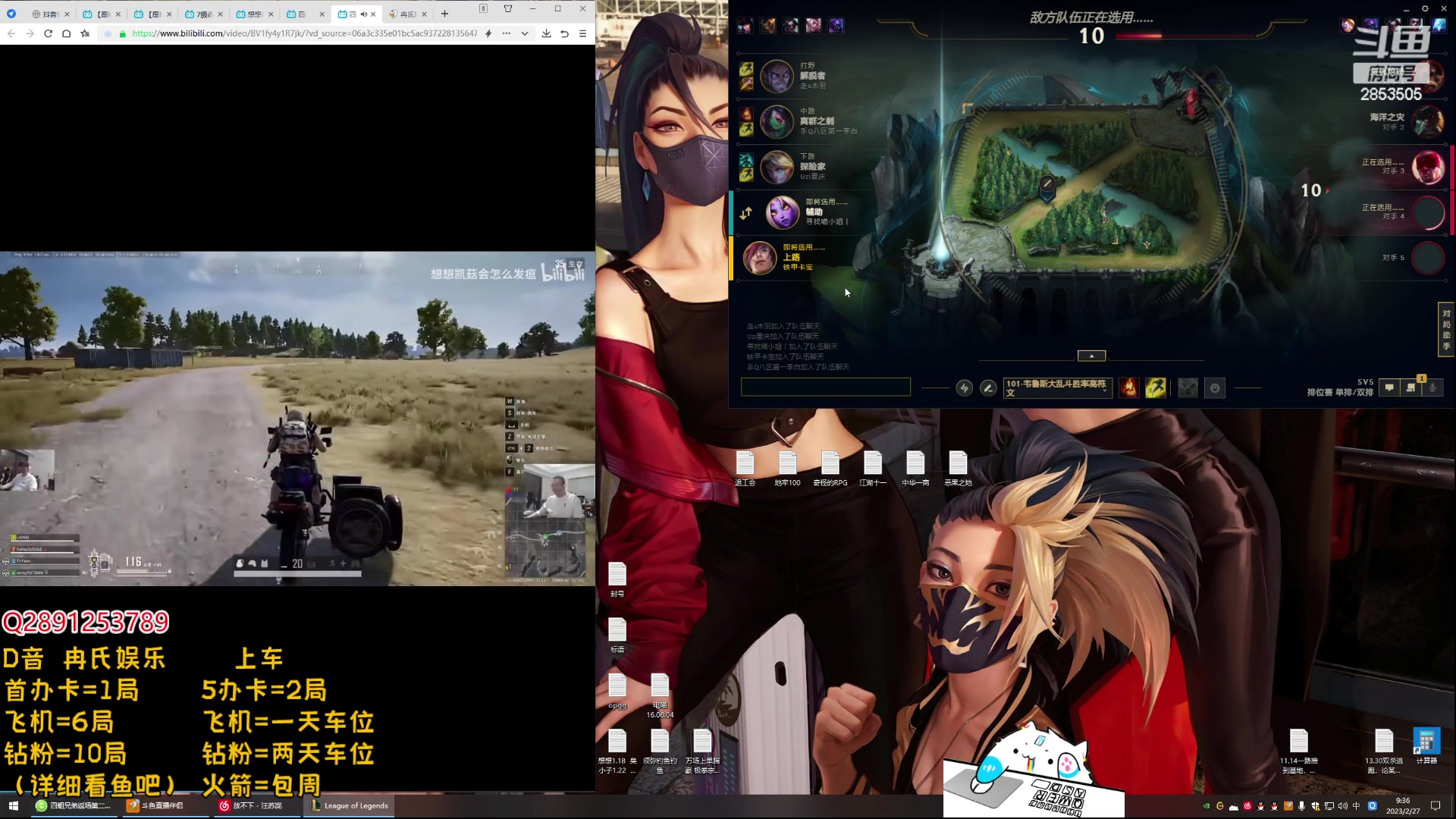Screen dimensions: 1456x819
Task: Bookmark the page with star icon
Action: tap(85, 33)
